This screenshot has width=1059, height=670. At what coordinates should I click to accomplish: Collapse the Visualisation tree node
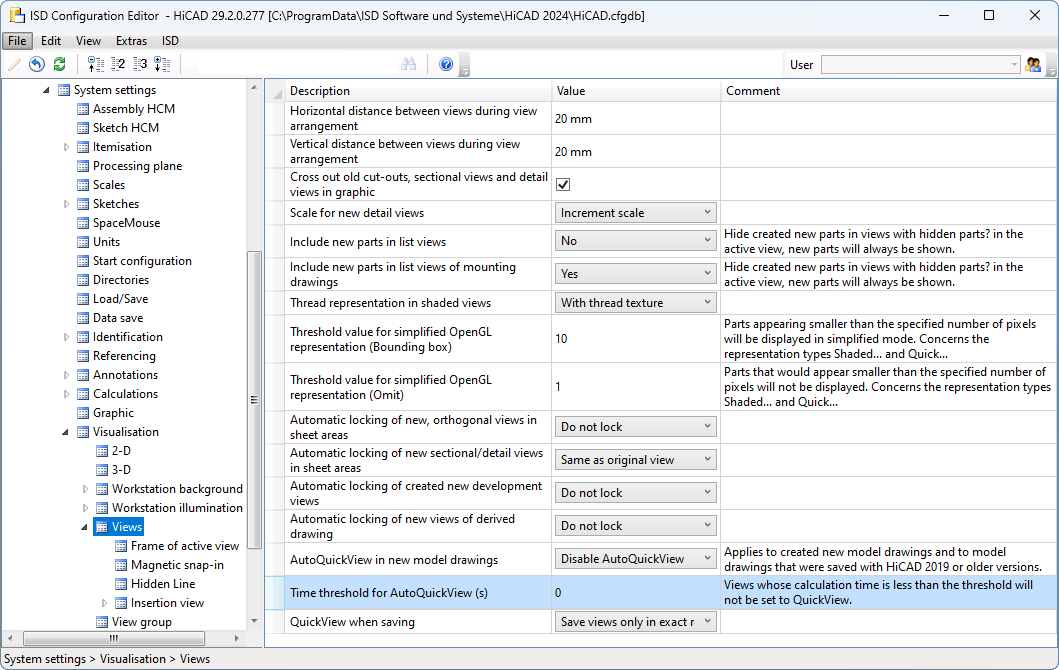click(x=66, y=432)
